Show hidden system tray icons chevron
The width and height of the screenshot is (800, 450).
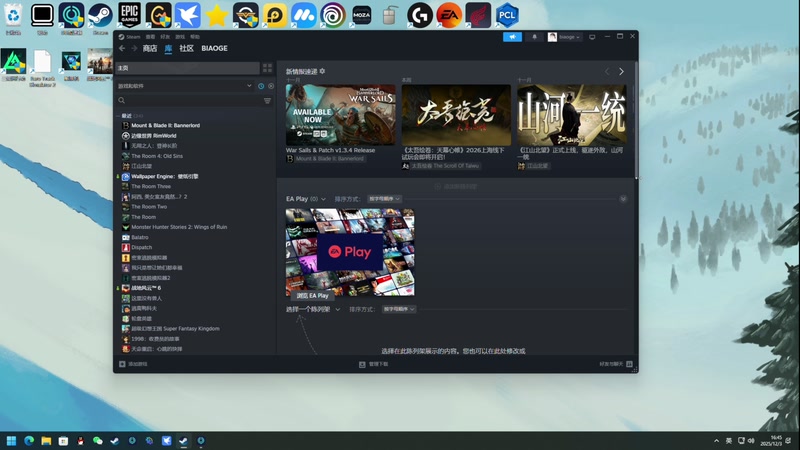coord(716,441)
